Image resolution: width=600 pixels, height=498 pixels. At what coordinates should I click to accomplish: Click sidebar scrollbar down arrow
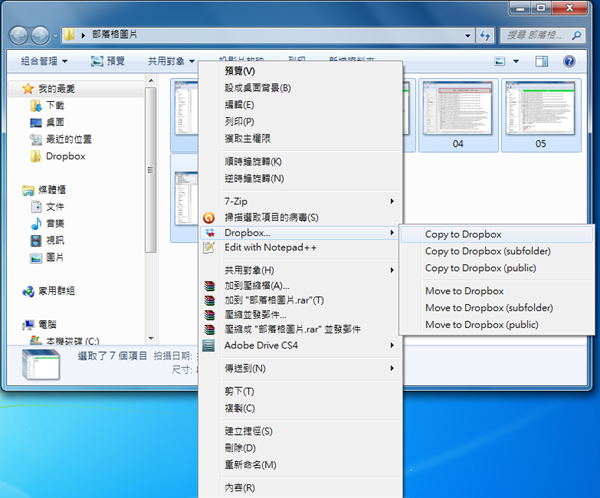pos(151,338)
